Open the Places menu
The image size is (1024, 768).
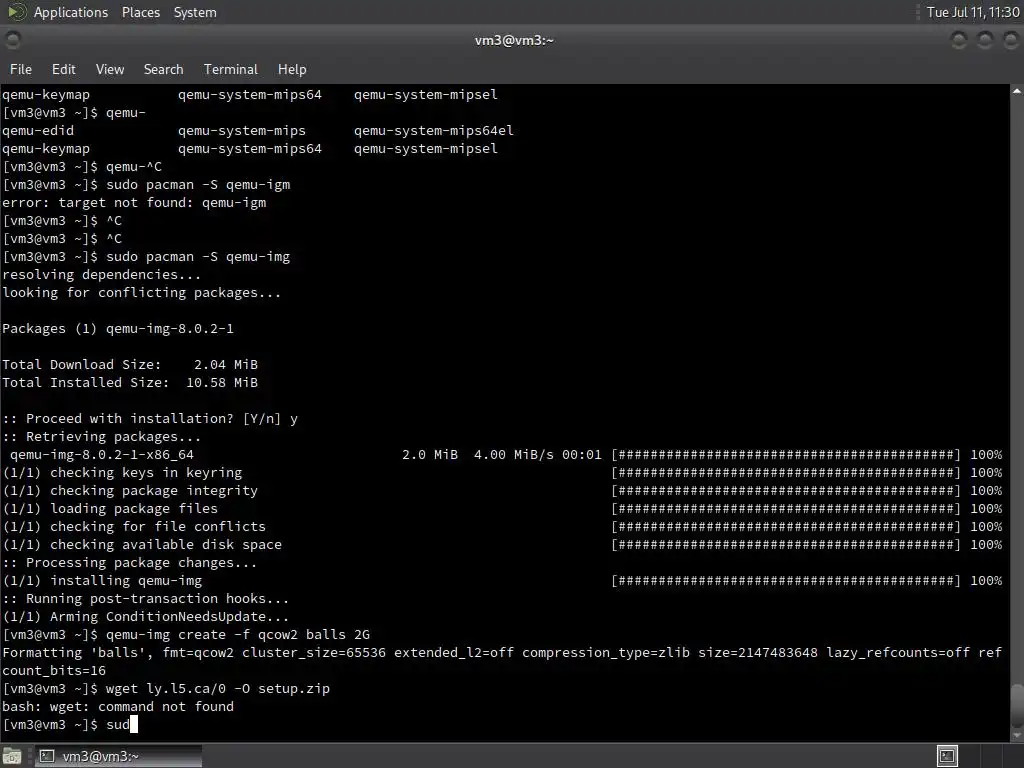(140, 12)
